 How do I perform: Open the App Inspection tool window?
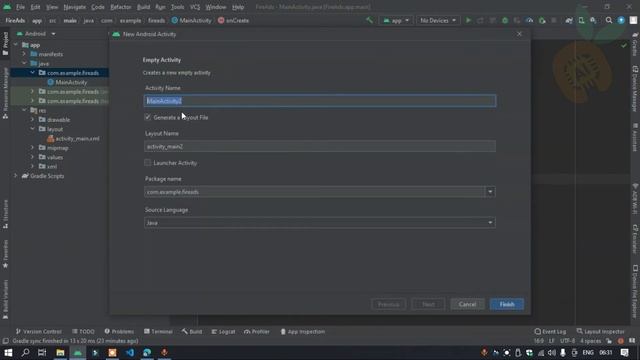click(x=303, y=331)
